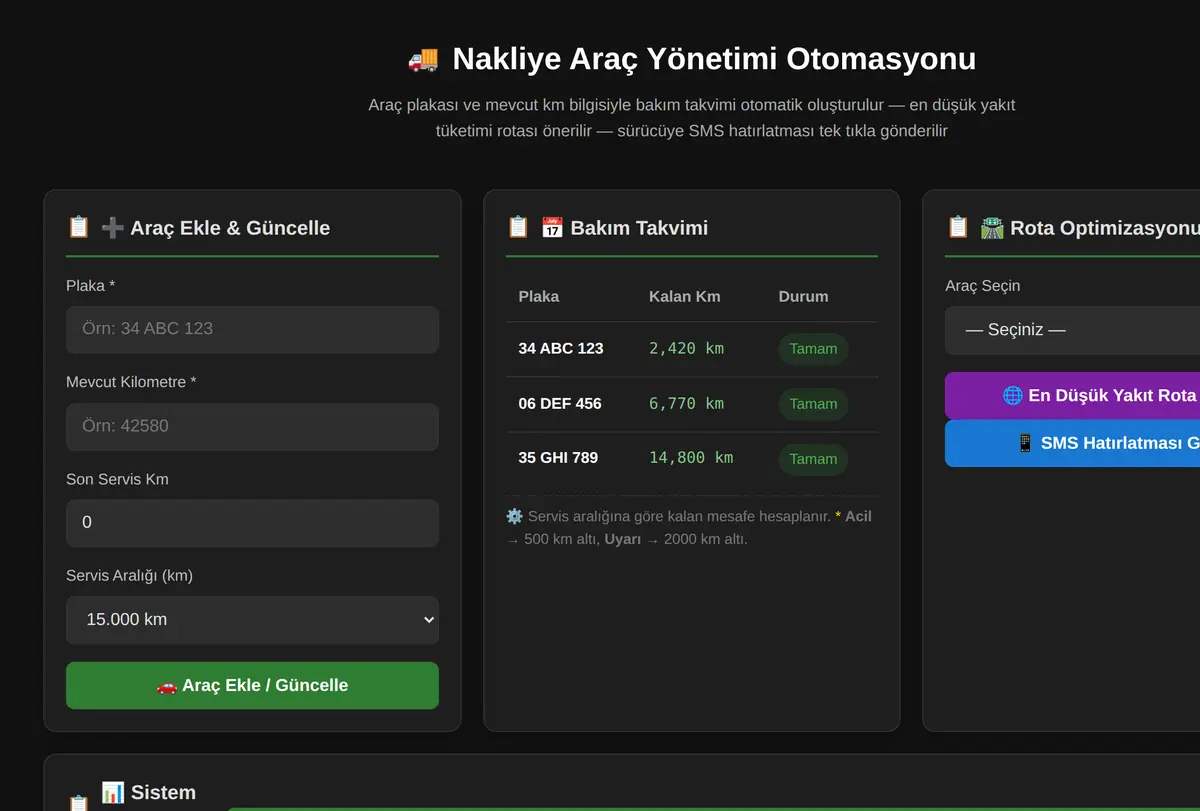1200x811 pixels.
Task: Open the Servis Aralığı dropdown
Action: [x=252, y=620]
